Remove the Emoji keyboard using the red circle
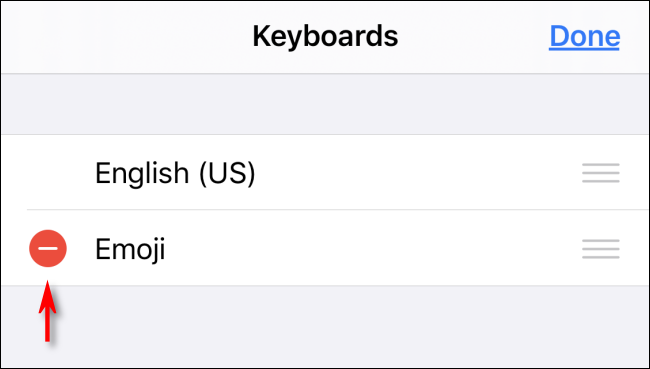The width and height of the screenshot is (650, 369). (x=48, y=248)
